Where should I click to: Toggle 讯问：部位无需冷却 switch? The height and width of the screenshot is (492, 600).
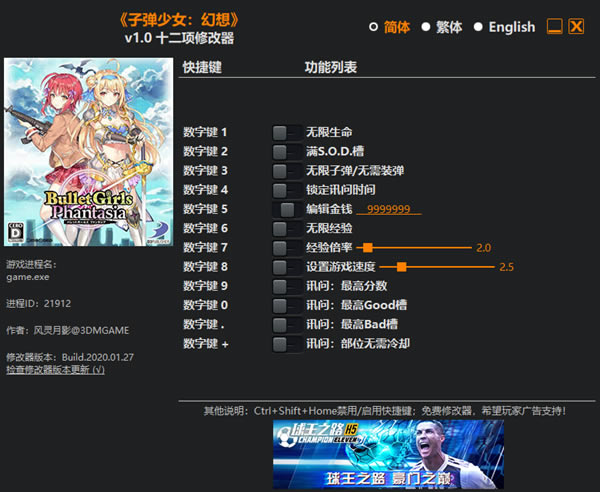(286, 344)
